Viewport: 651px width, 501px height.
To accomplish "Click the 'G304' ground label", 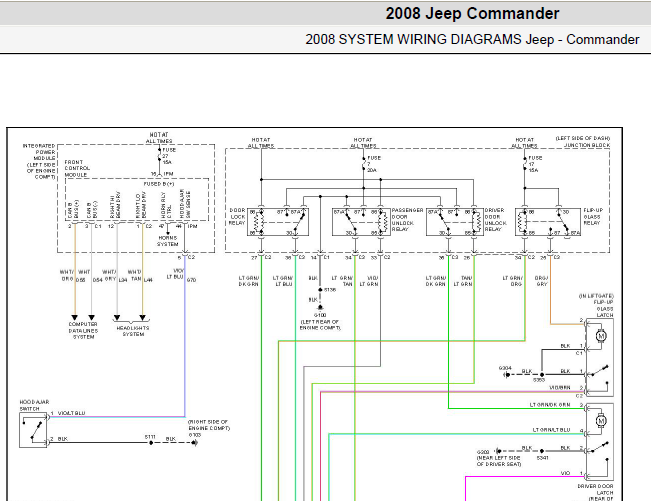I will tap(505, 368).
